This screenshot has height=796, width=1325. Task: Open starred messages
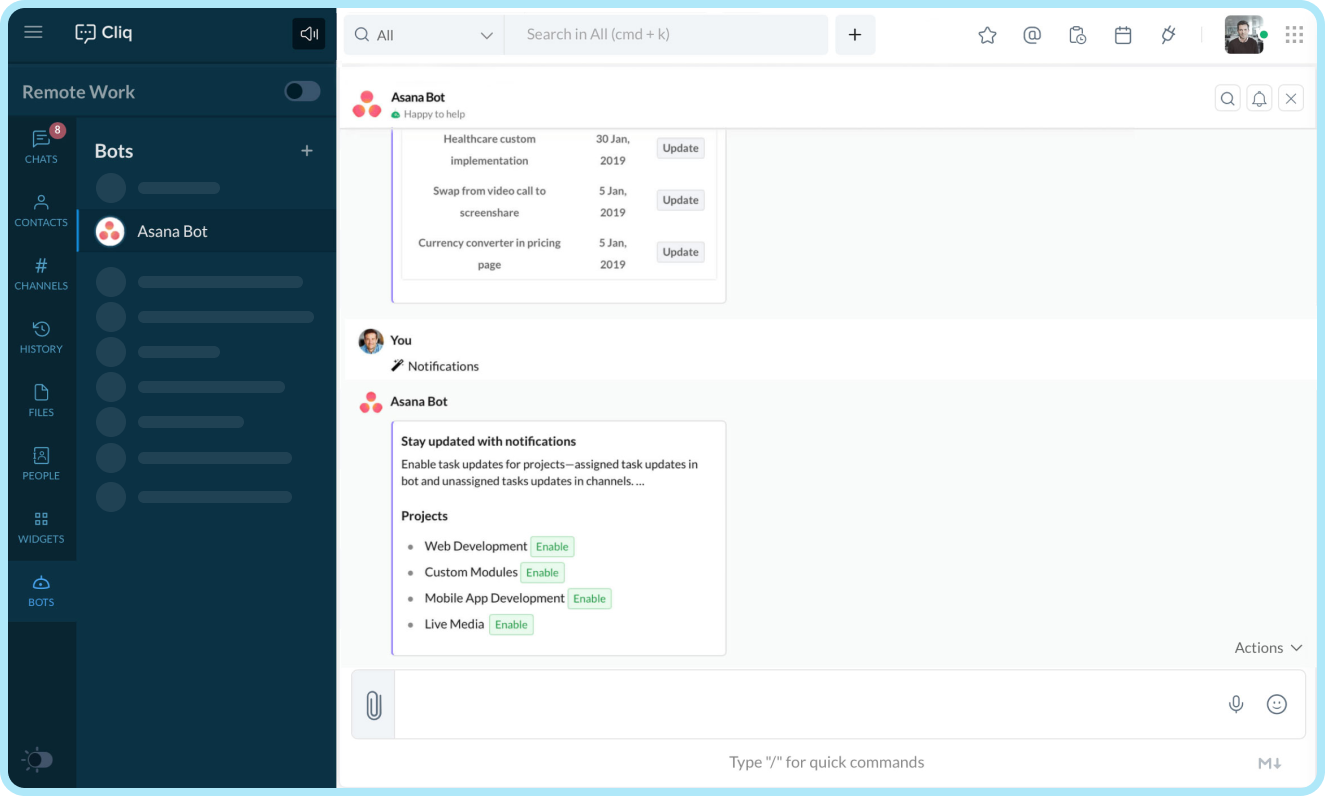(987, 35)
